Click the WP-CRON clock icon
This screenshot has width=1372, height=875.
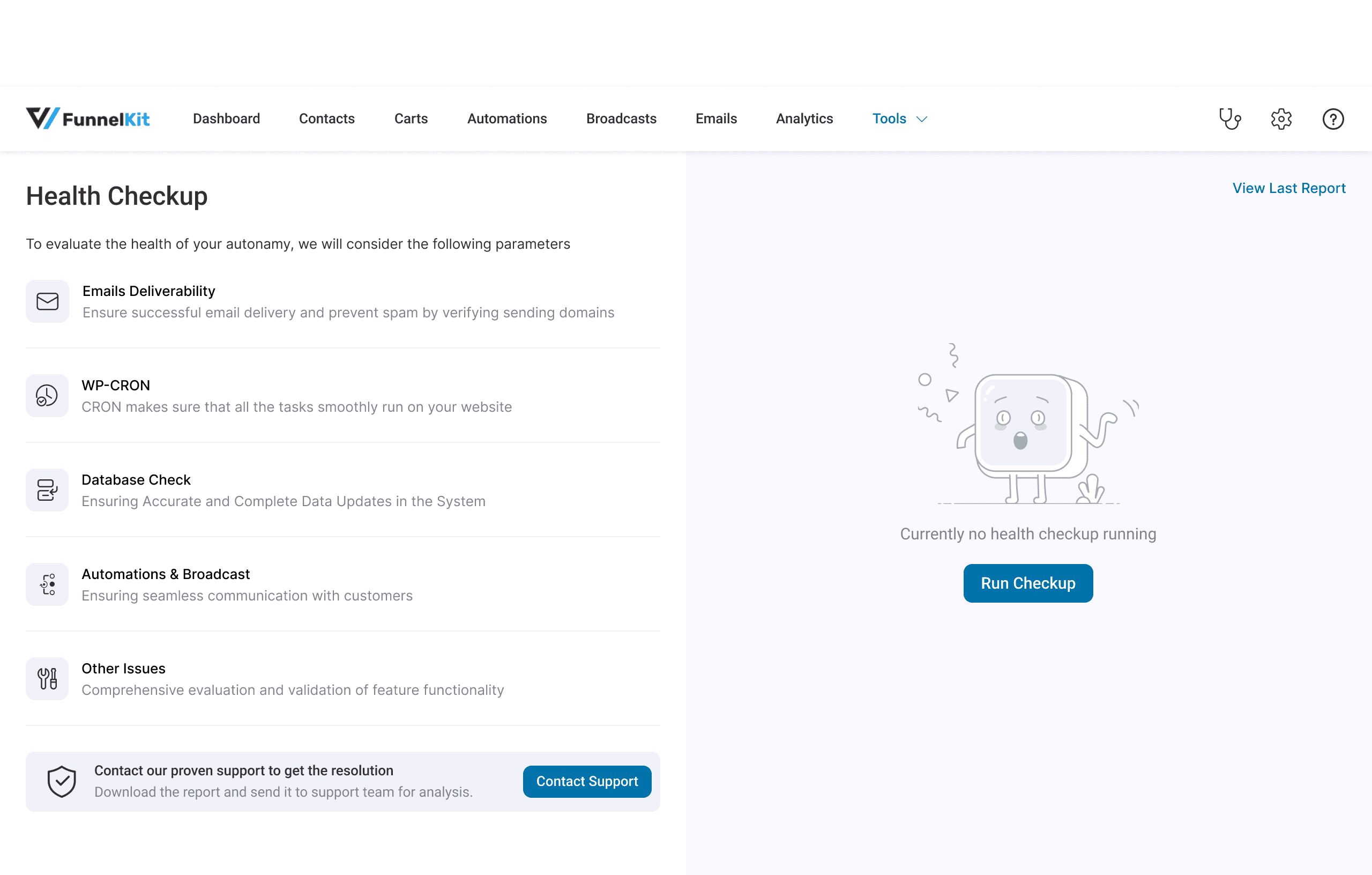point(47,396)
